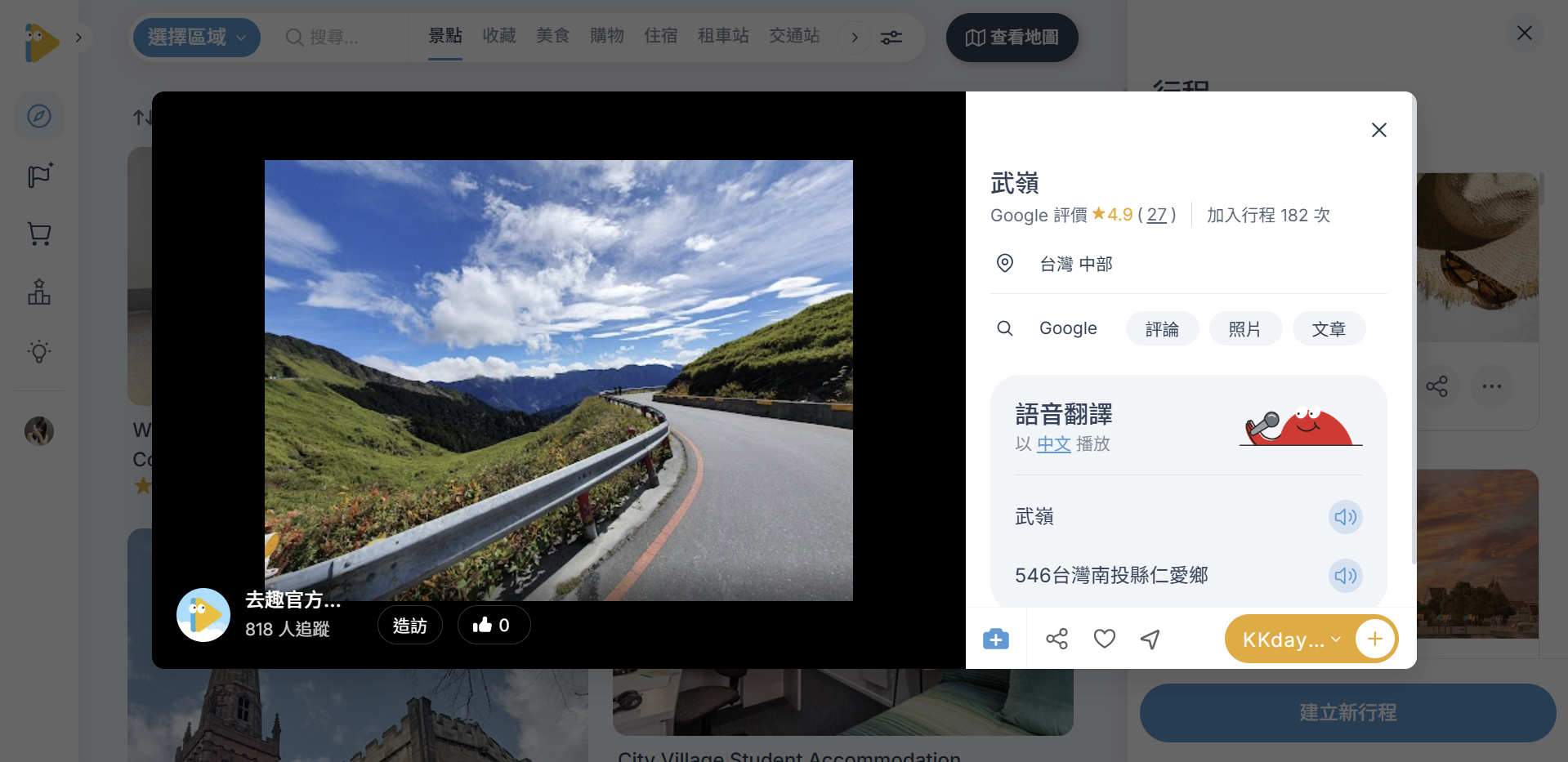Click the 武嶺 mountain road photo

click(x=559, y=381)
